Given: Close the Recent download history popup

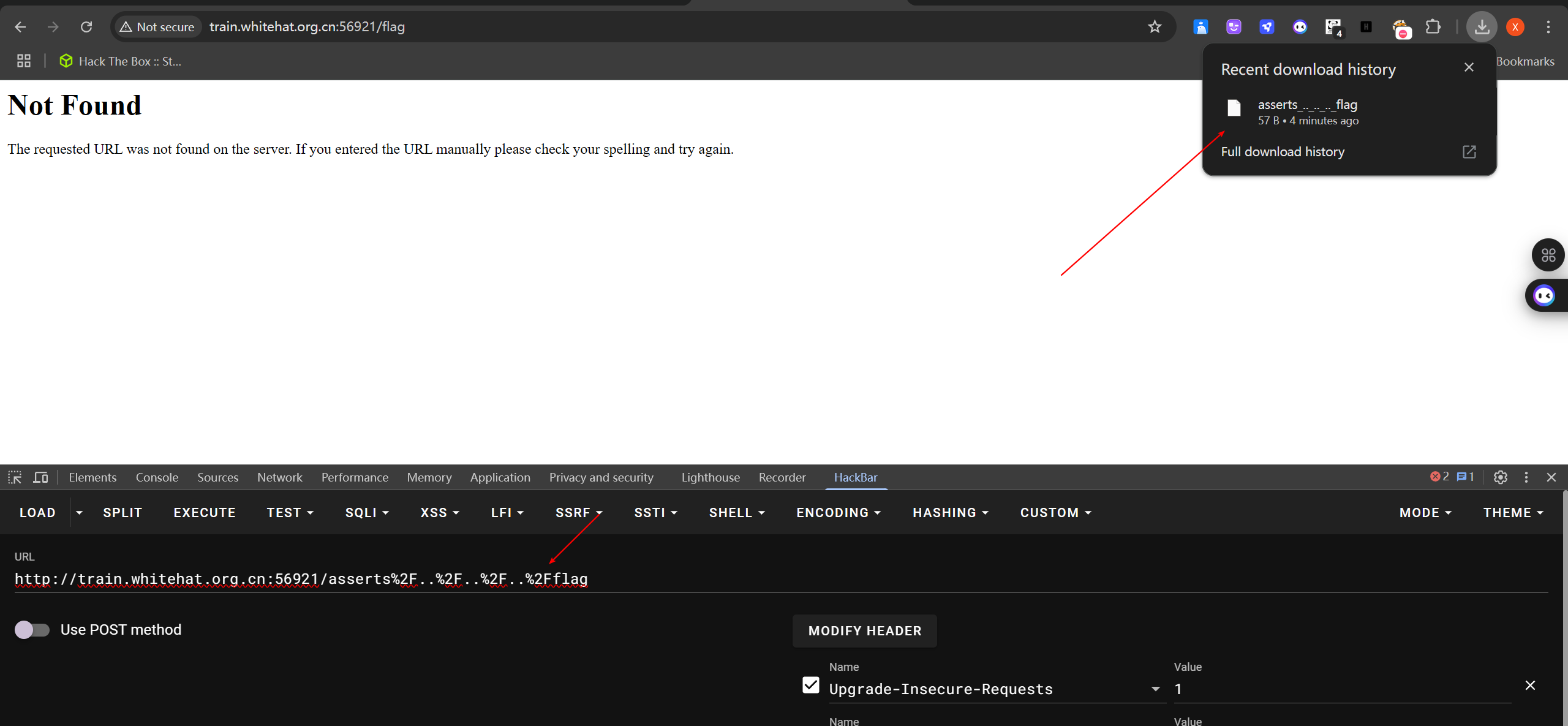Looking at the screenshot, I should tap(1469, 67).
